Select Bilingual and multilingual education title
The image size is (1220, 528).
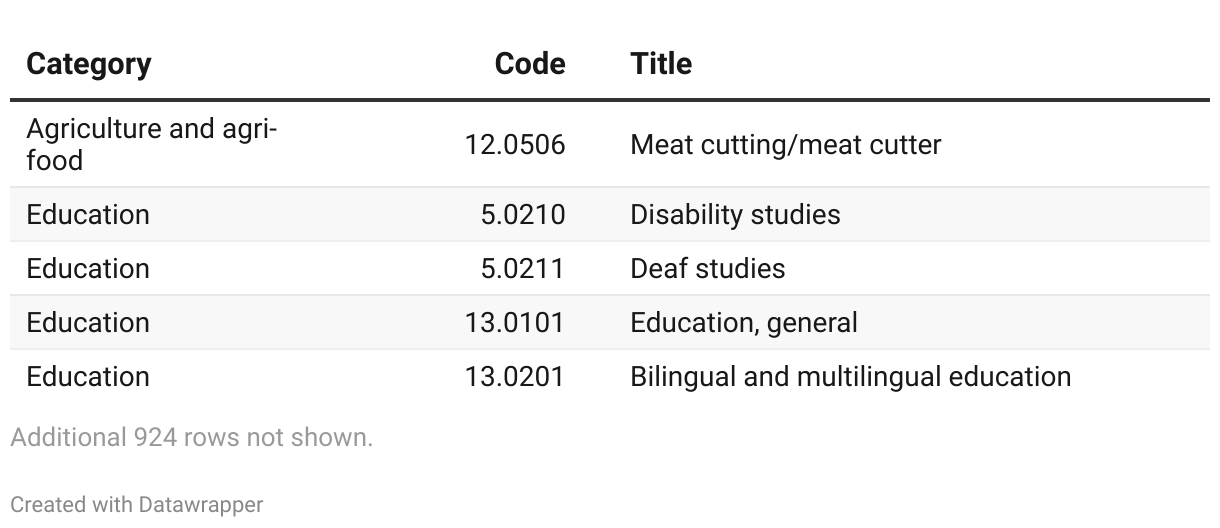(x=850, y=377)
